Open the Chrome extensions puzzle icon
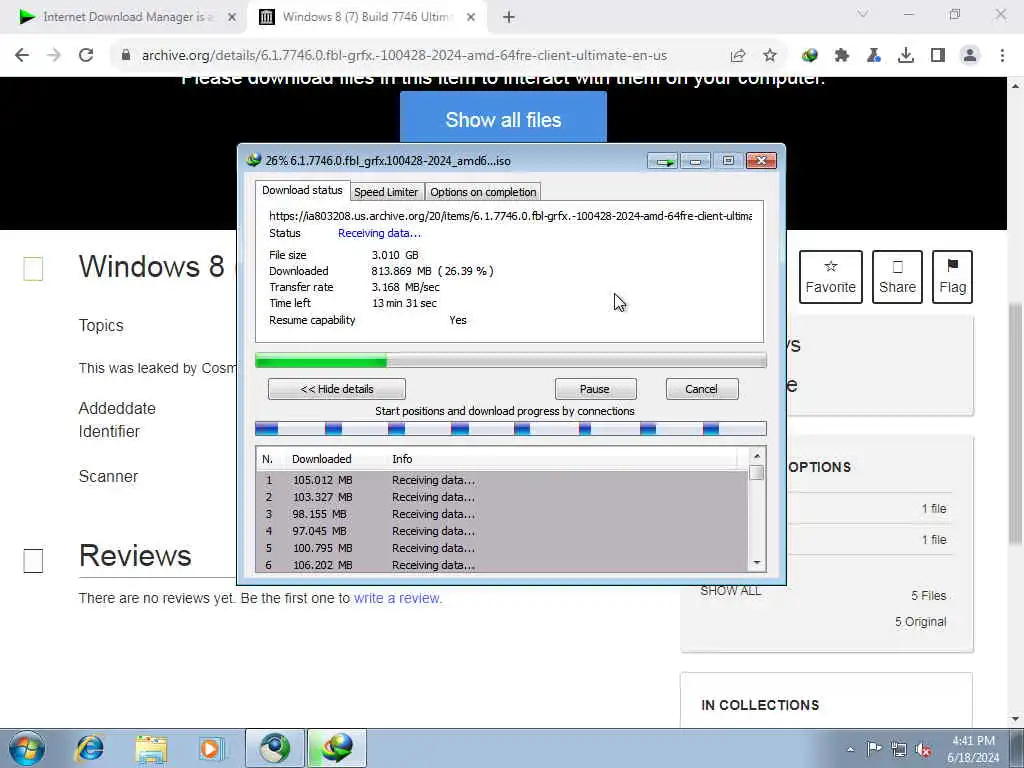 tap(842, 56)
